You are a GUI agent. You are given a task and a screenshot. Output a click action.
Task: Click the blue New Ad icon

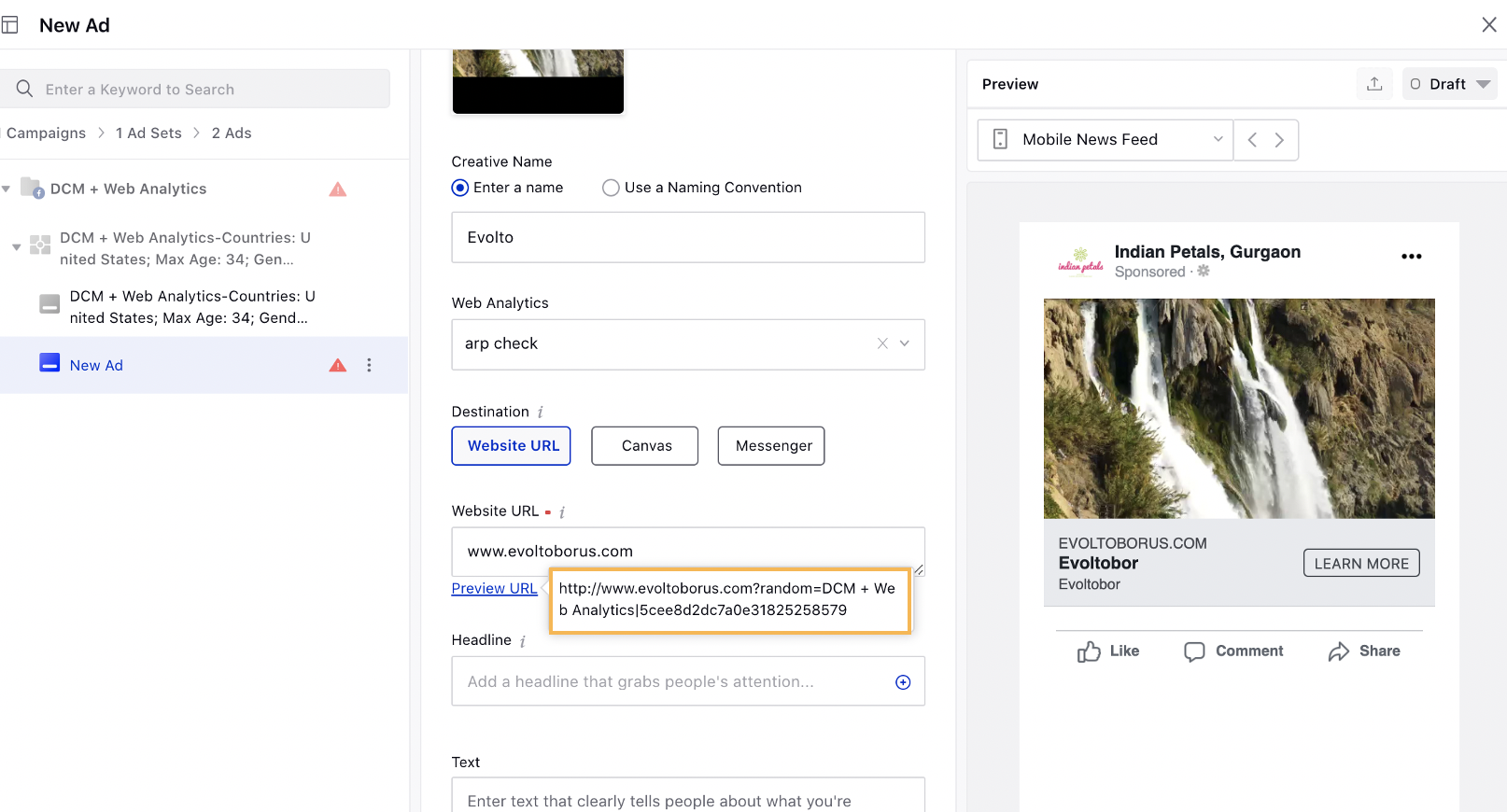(49, 363)
